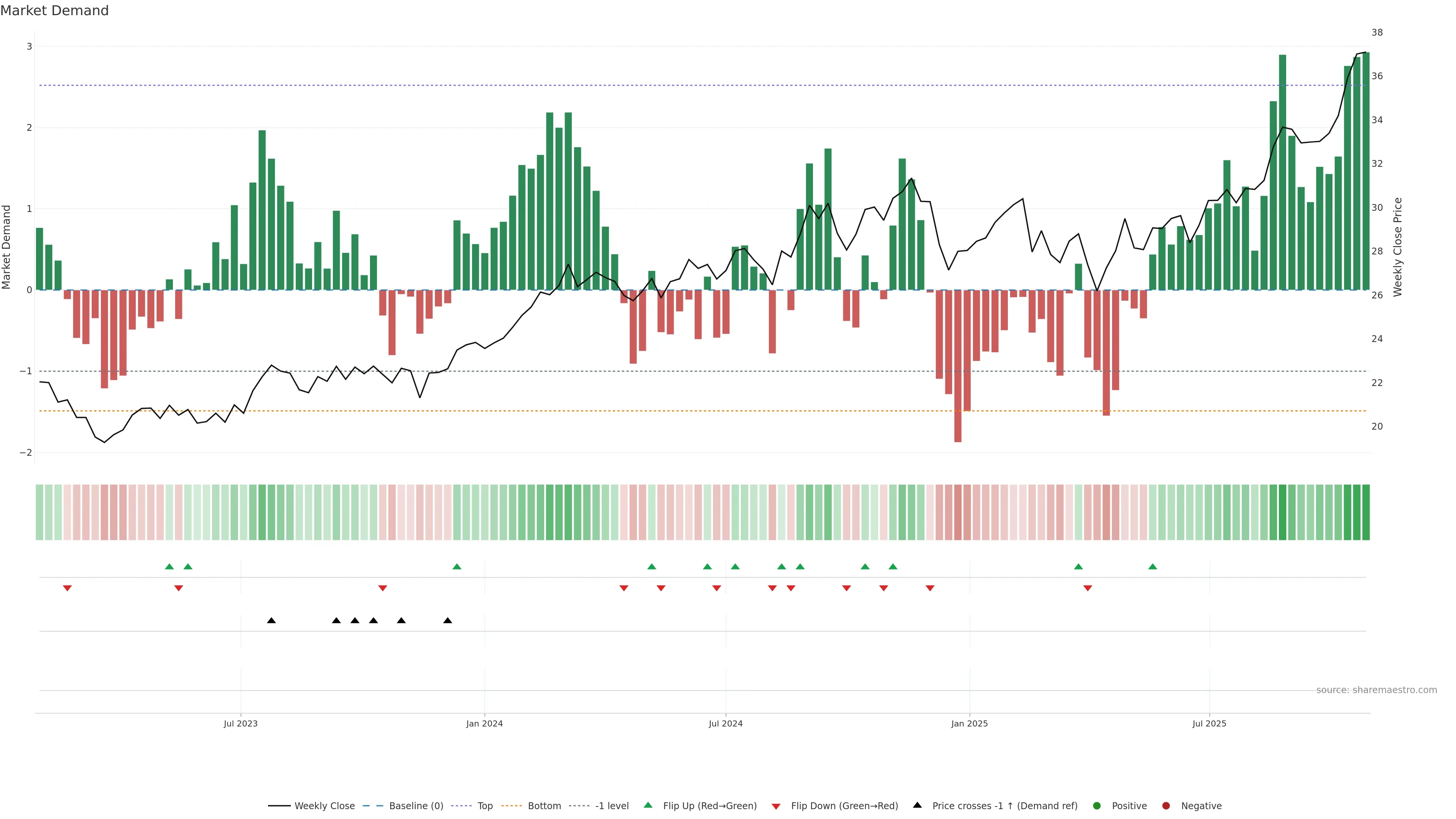
Task: Toggle the Top legend entry
Action: point(485,805)
